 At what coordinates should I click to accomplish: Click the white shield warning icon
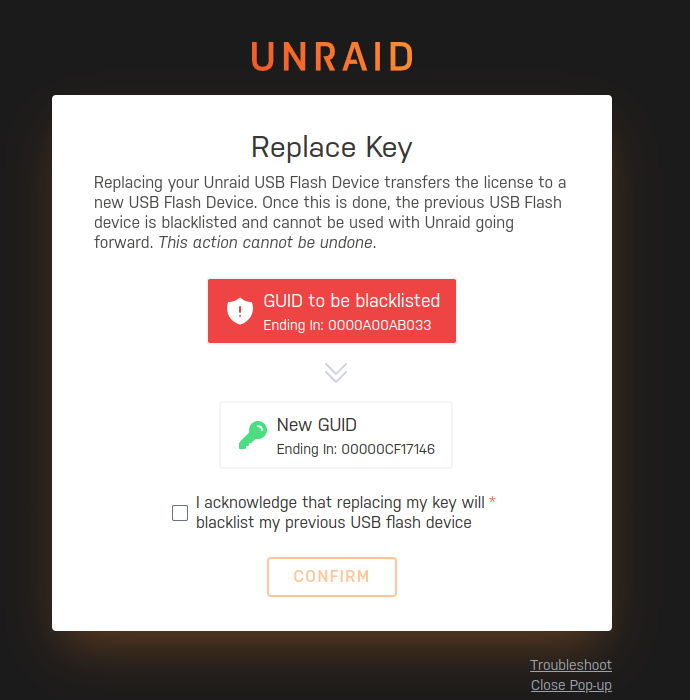(x=240, y=311)
